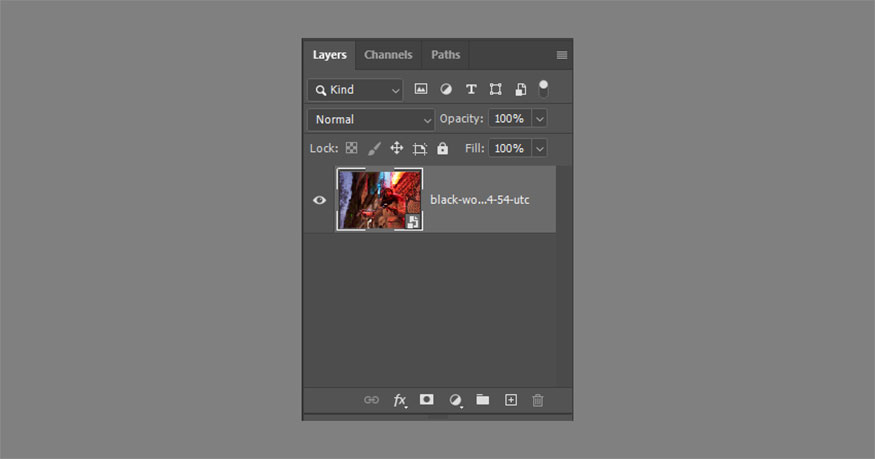Viewport: 875px width, 459px height.
Task: Toggle layer filtering on/off switch
Action: click(x=543, y=89)
